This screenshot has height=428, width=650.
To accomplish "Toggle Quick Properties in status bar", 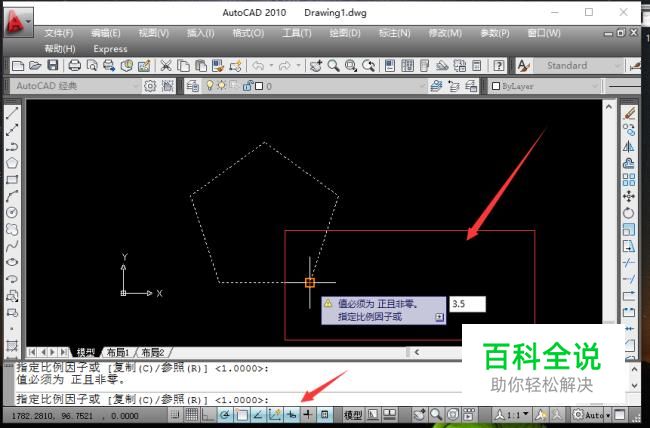I will [325, 414].
